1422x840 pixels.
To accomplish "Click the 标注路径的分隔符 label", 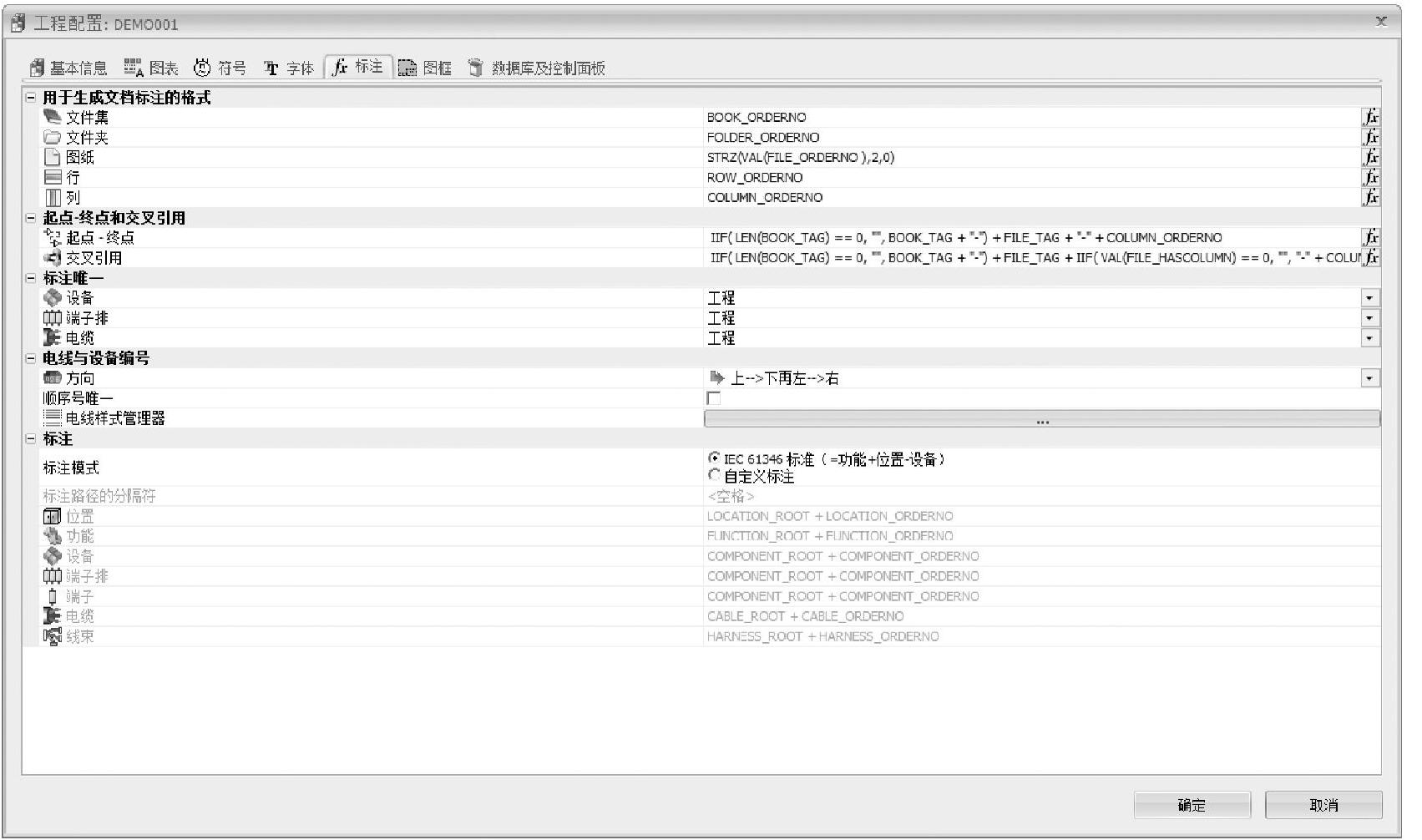I will pos(99,496).
